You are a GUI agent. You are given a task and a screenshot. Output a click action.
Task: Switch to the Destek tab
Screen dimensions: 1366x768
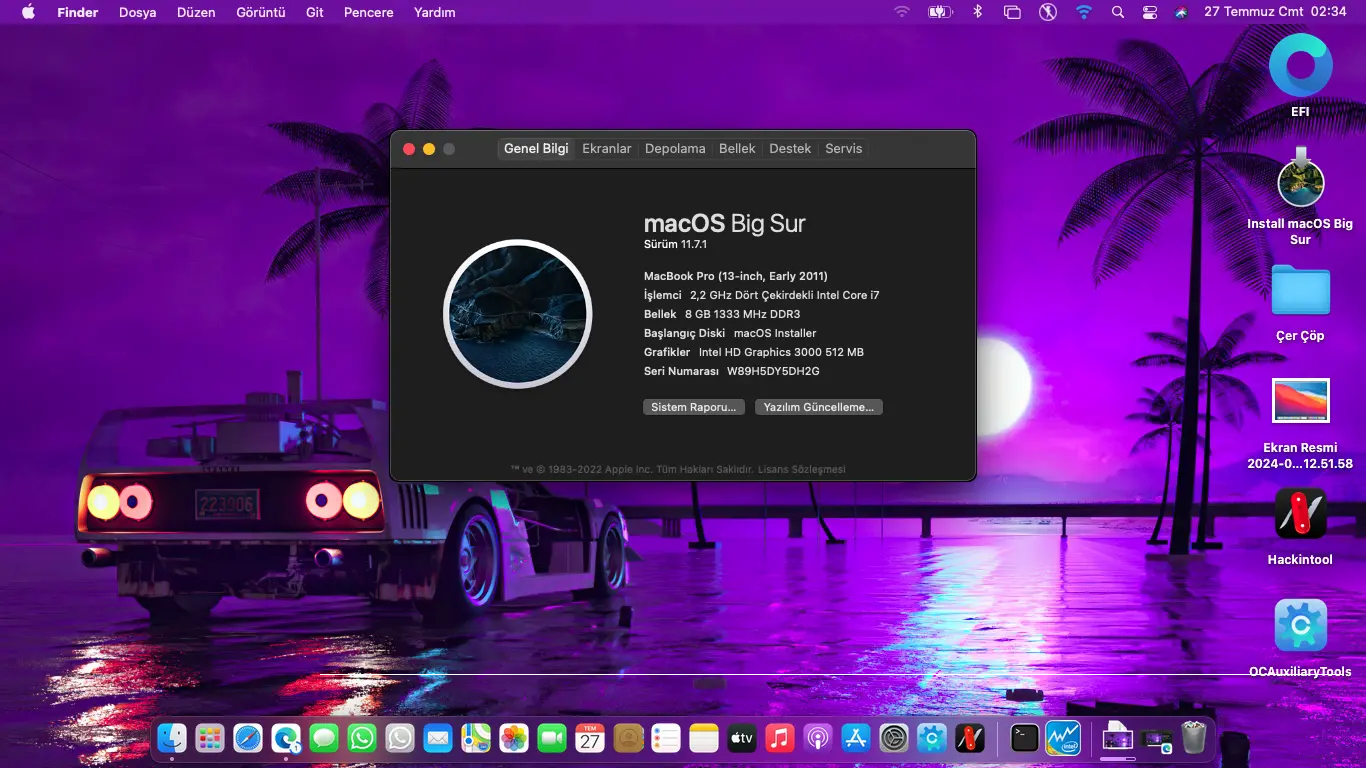pos(790,148)
